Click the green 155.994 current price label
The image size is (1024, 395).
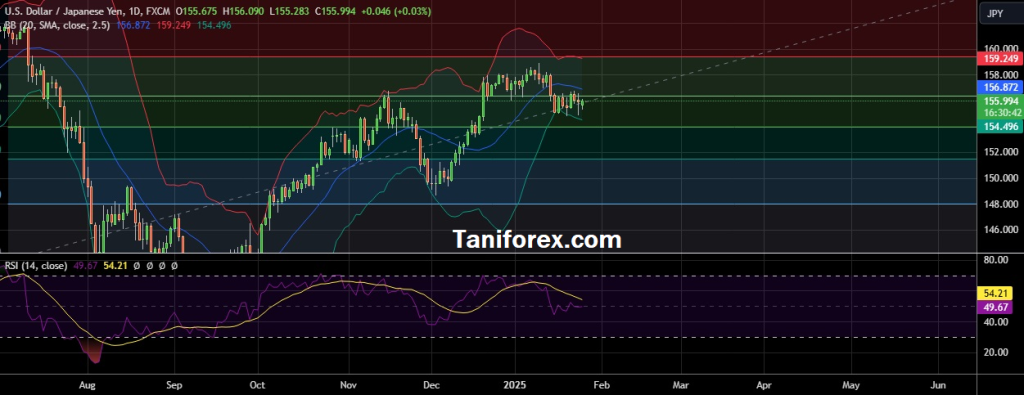coord(999,101)
